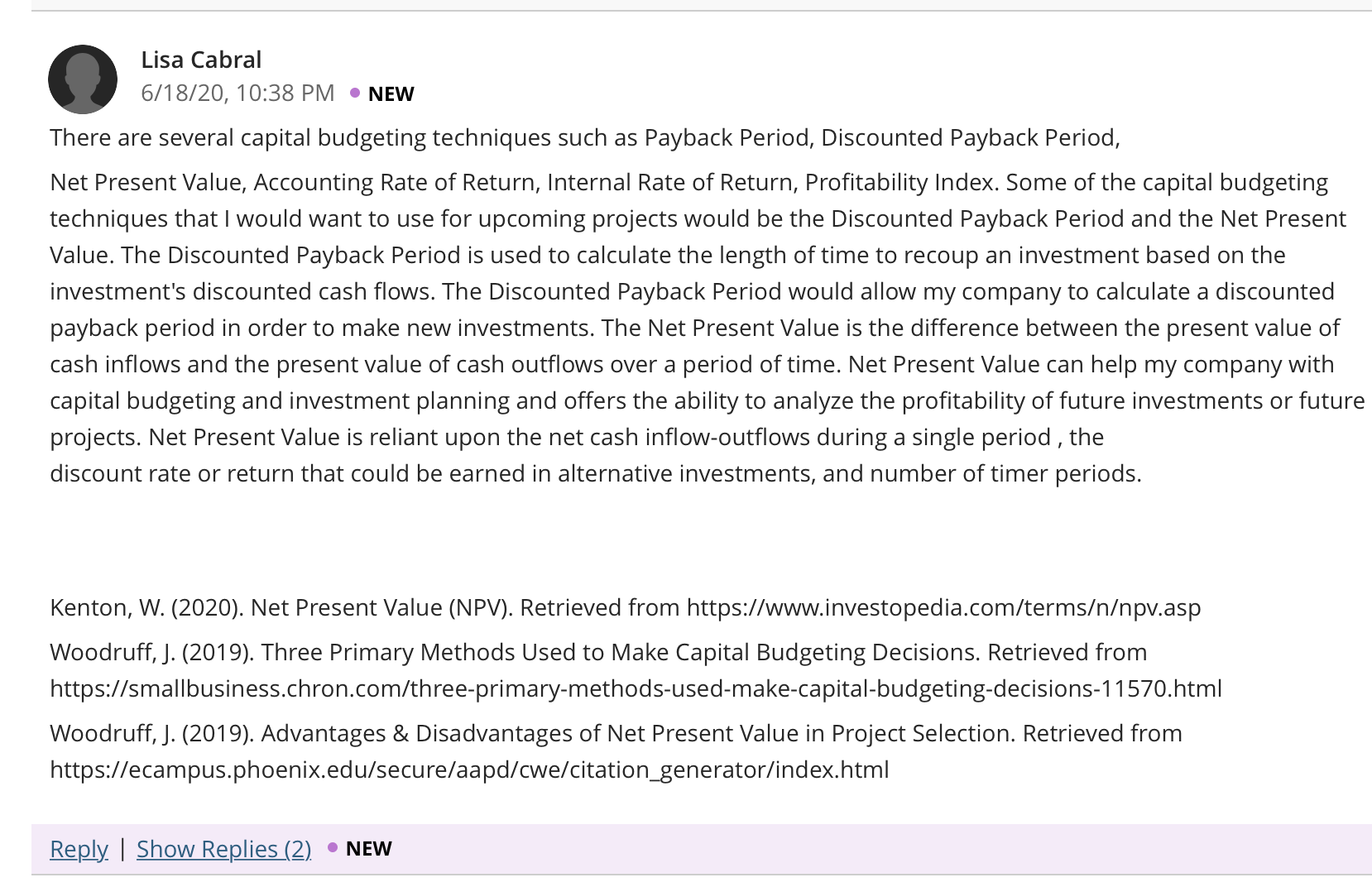Open the Lisa Cabral author name

(201, 60)
